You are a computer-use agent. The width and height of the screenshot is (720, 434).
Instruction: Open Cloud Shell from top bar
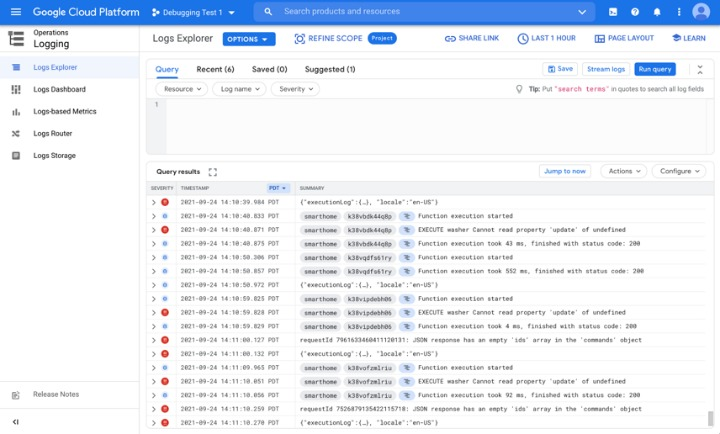pyautogui.click(x=612, y=12)
